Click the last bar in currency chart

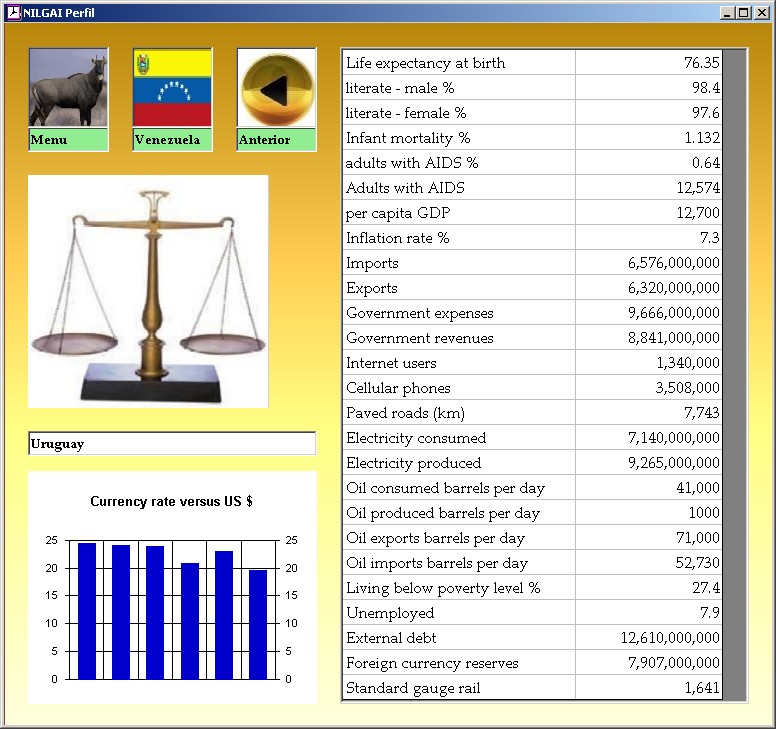(258, 624)
